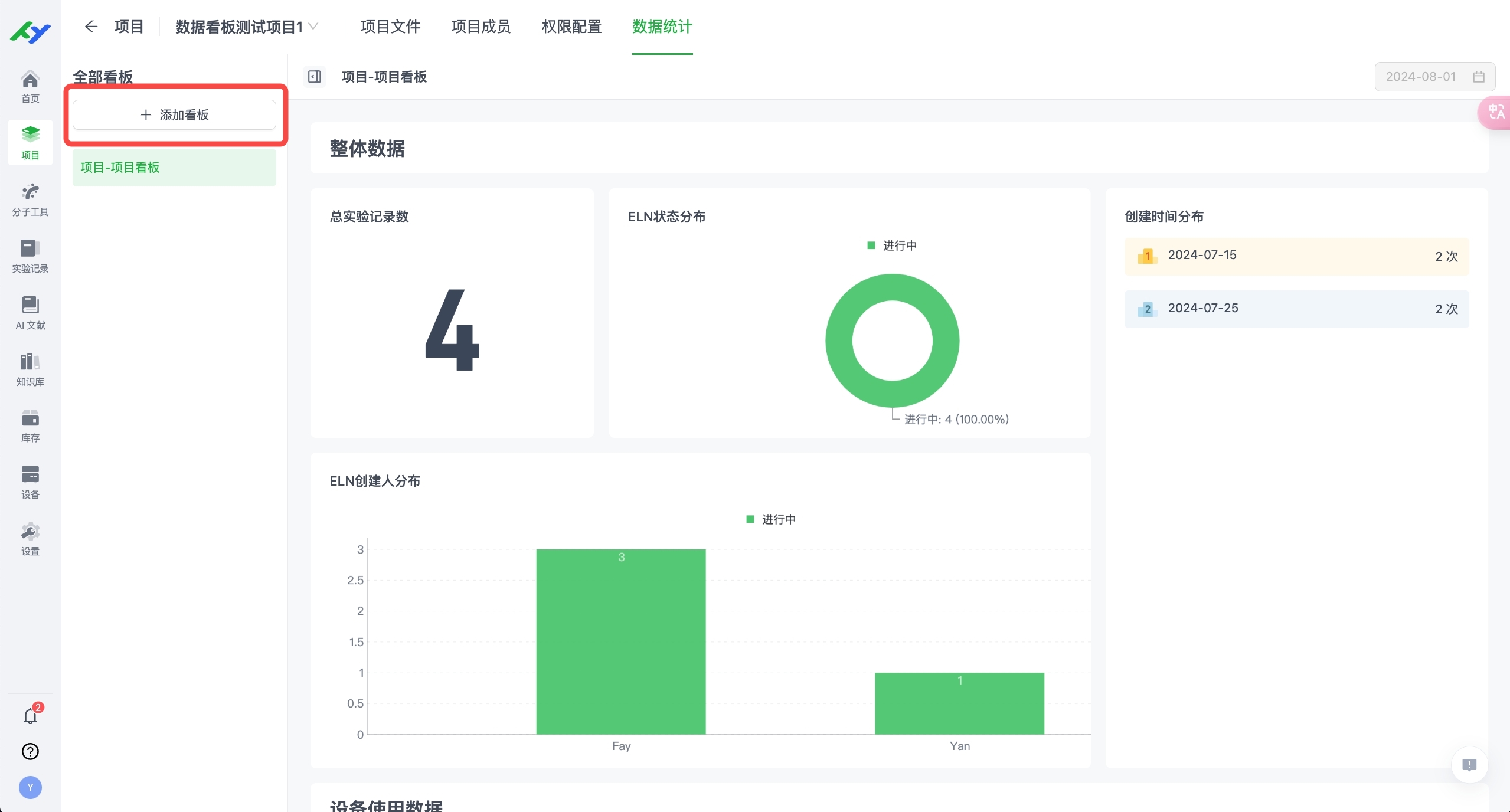Open the 设置 settings icon in sidebar

pyautogui.click(x=30, y=539)
